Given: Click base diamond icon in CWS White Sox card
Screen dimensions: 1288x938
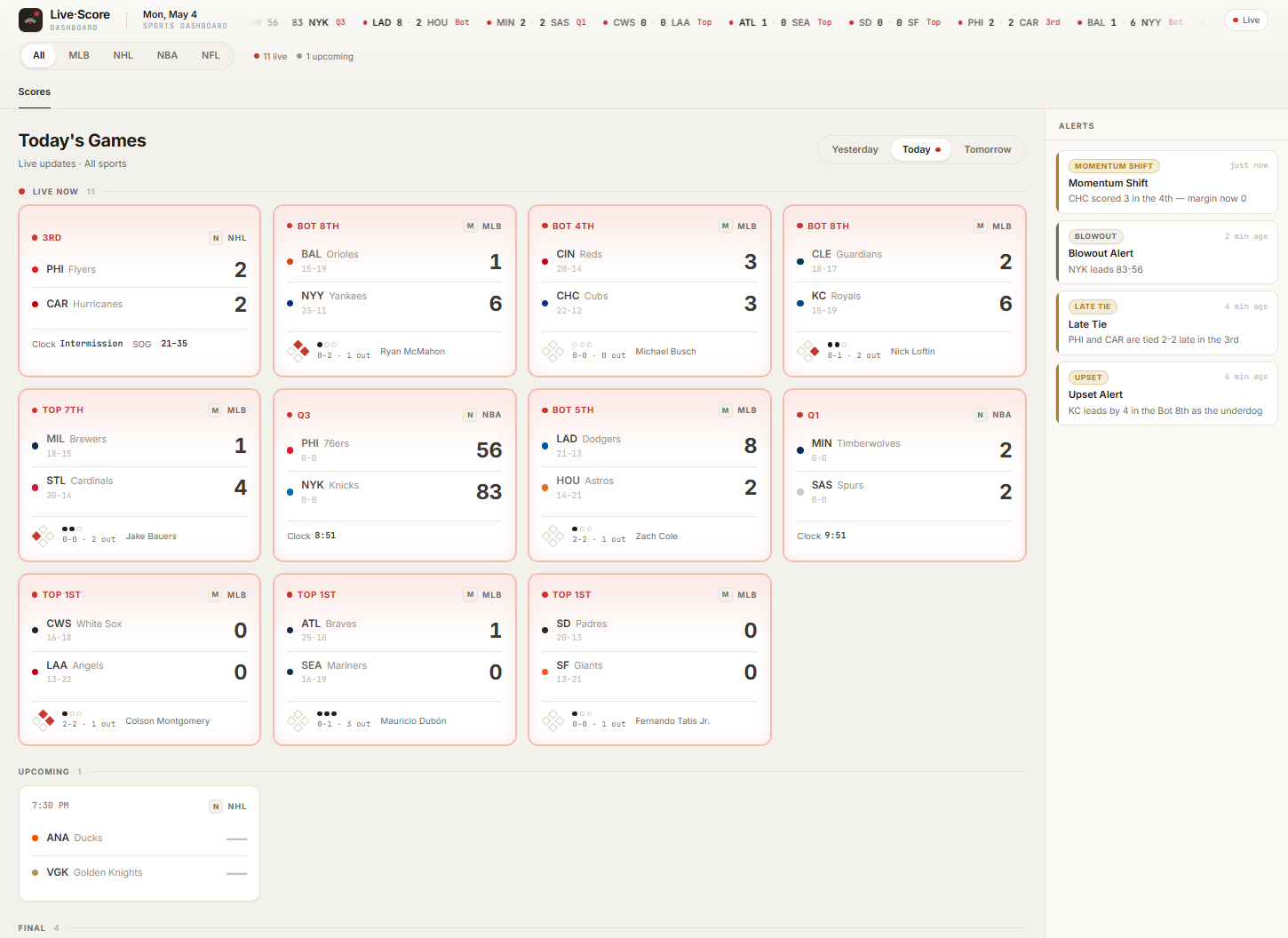Looking at the screenshot, I should [43, 720].
